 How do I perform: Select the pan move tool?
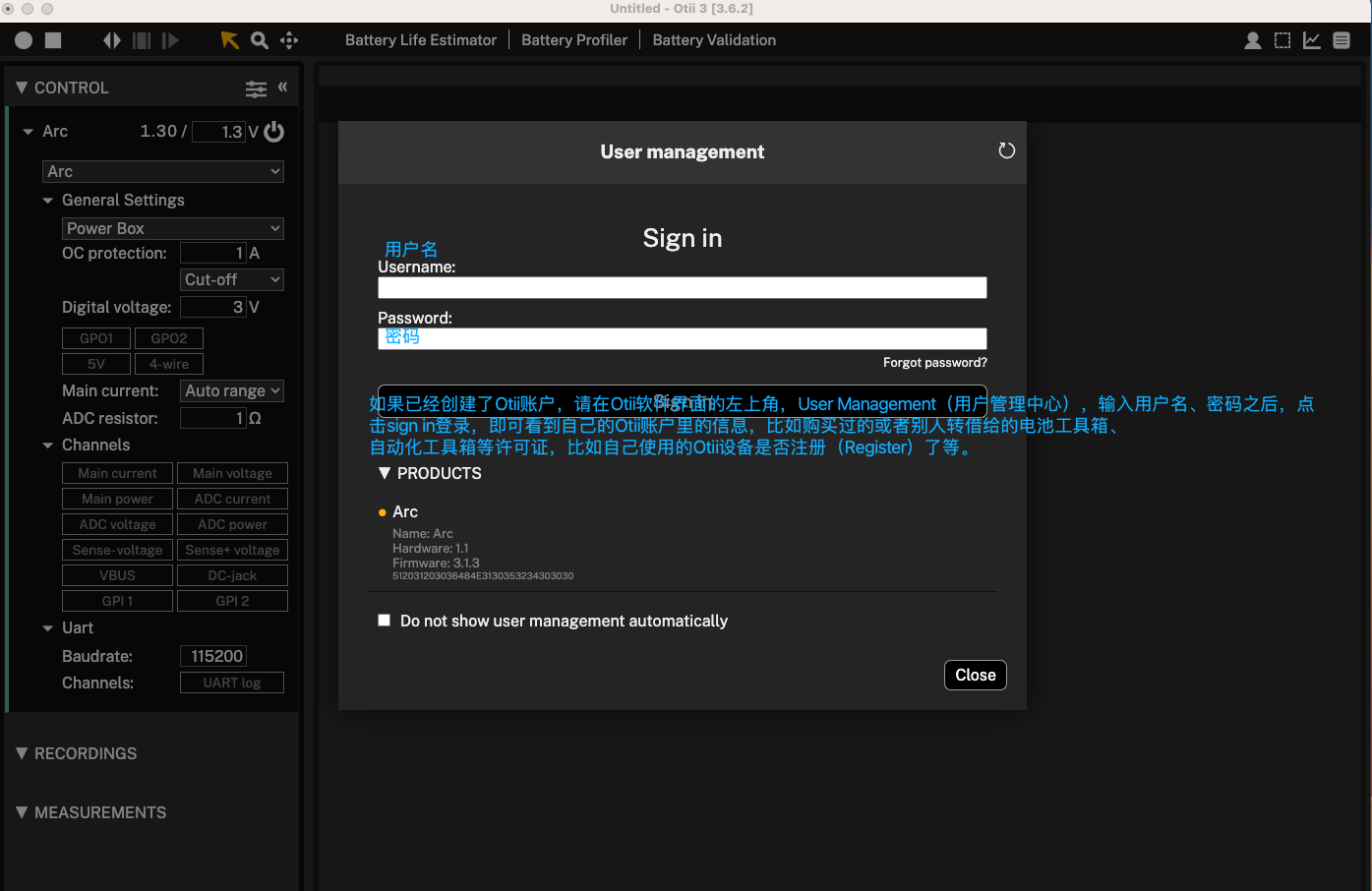coord(289,40)
